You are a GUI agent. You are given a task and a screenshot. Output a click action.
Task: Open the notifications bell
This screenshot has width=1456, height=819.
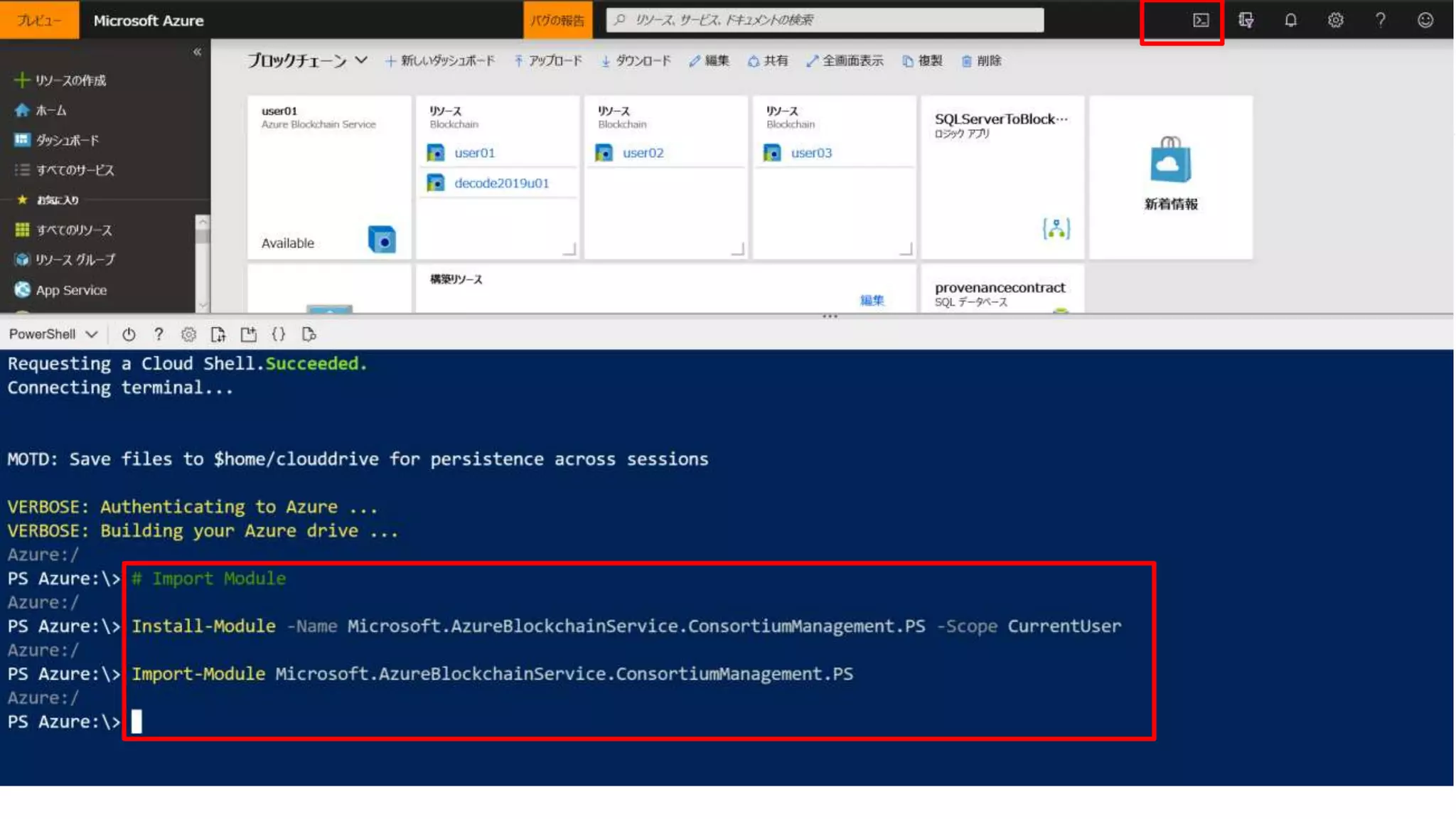[1290, 21]
